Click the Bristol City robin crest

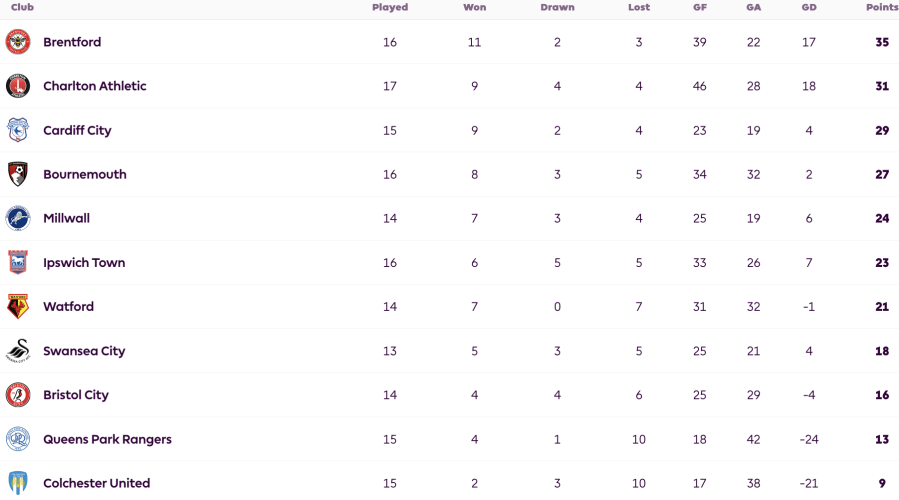[18, 395]
